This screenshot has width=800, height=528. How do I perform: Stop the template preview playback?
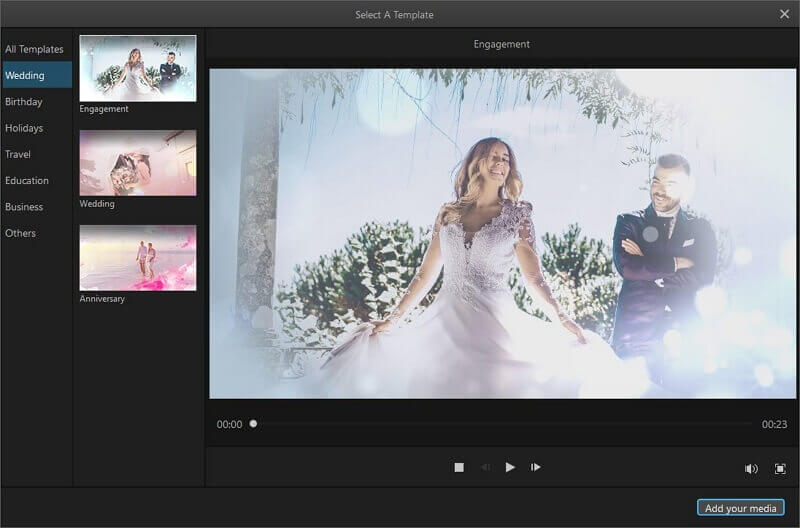[x=459, y=467]
